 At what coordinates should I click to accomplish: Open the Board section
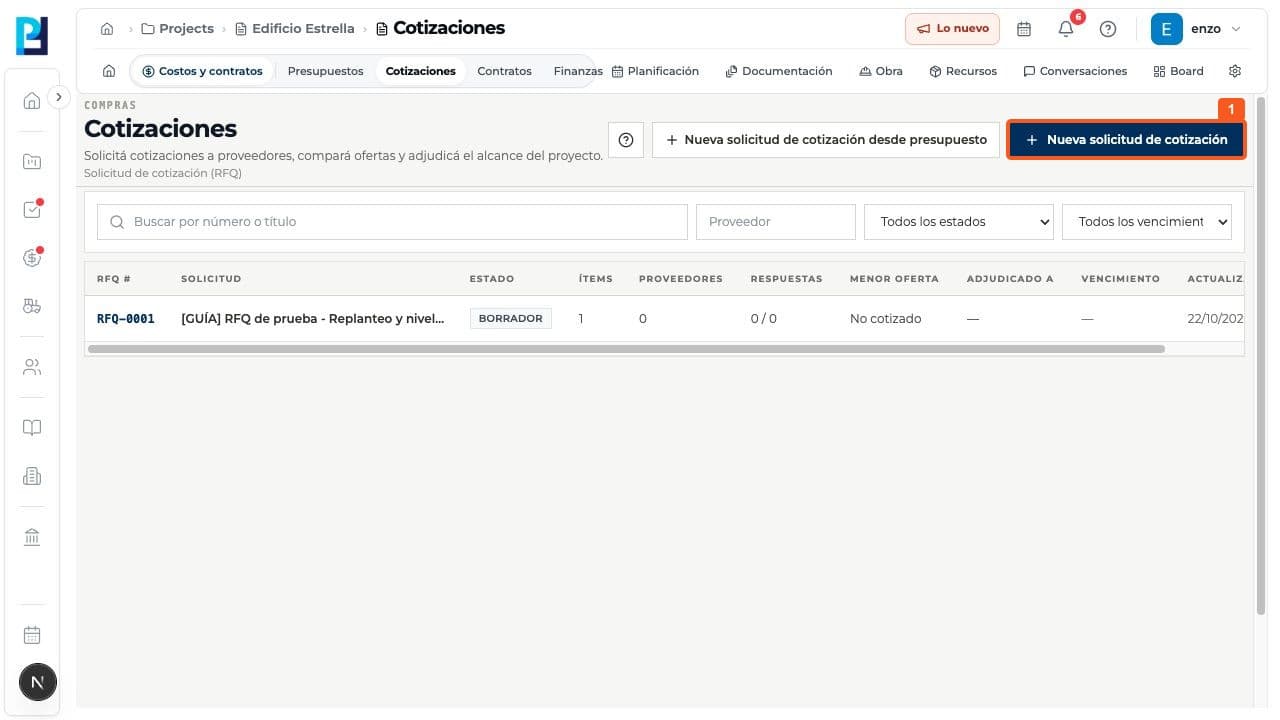coord(1179,71)
